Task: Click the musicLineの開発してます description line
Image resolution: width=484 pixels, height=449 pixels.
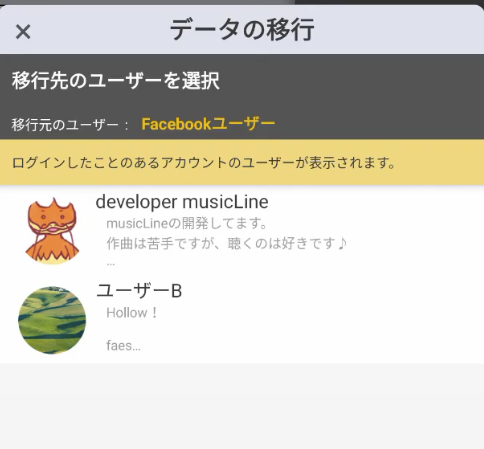Action: (186, 224)
